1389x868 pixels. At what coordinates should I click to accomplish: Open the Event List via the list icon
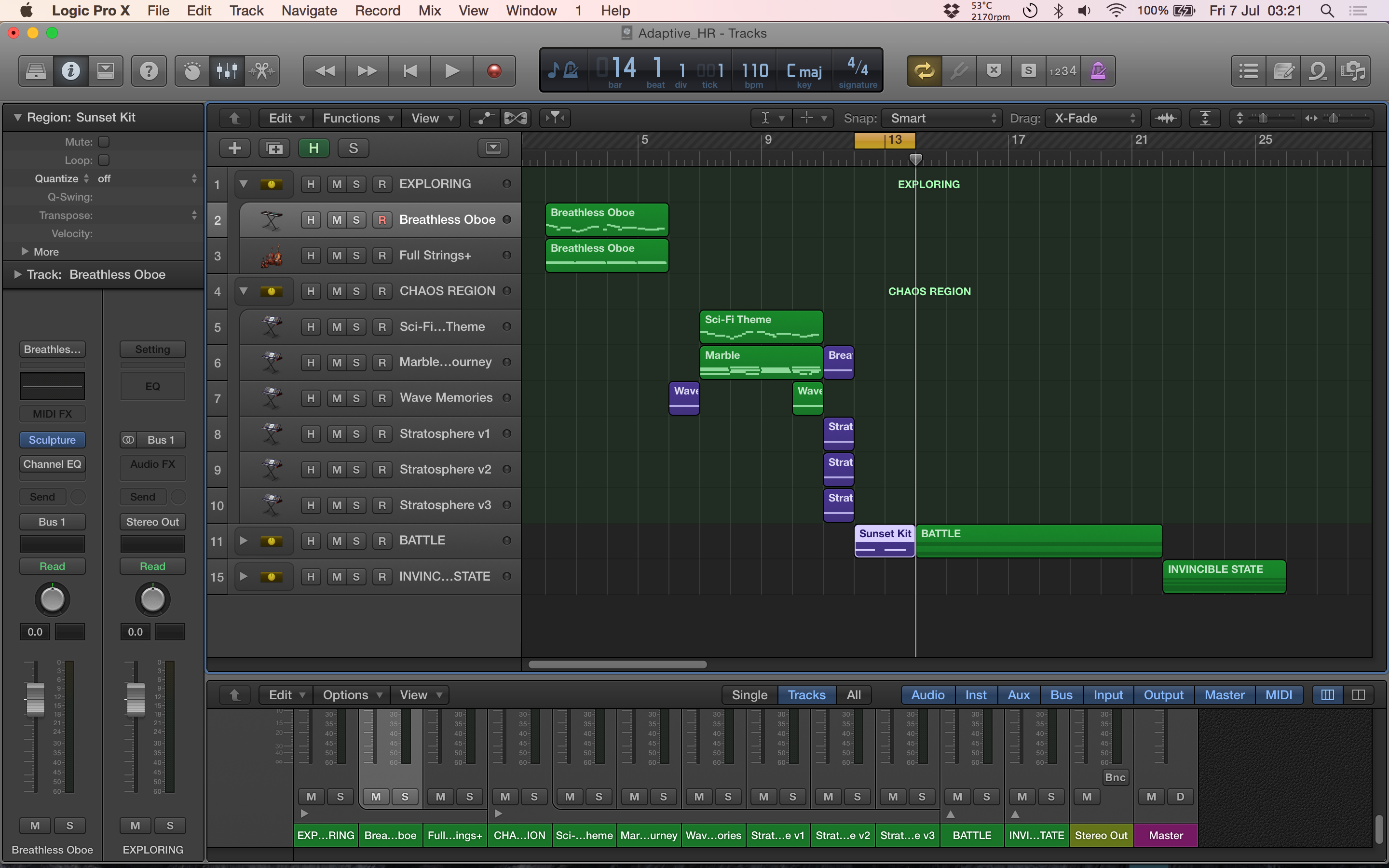coord(1248,70)
